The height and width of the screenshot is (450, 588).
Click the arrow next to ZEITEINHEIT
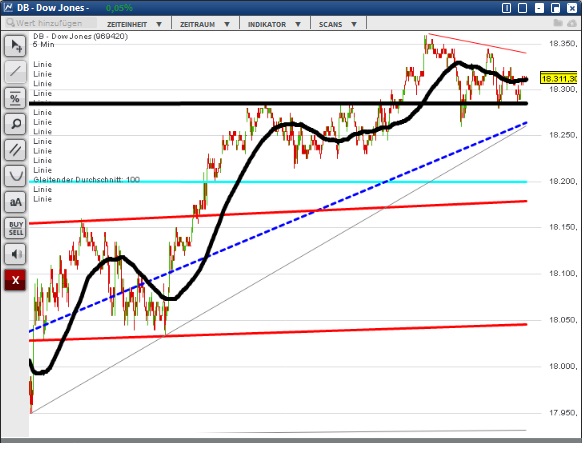tap(159, 24)
